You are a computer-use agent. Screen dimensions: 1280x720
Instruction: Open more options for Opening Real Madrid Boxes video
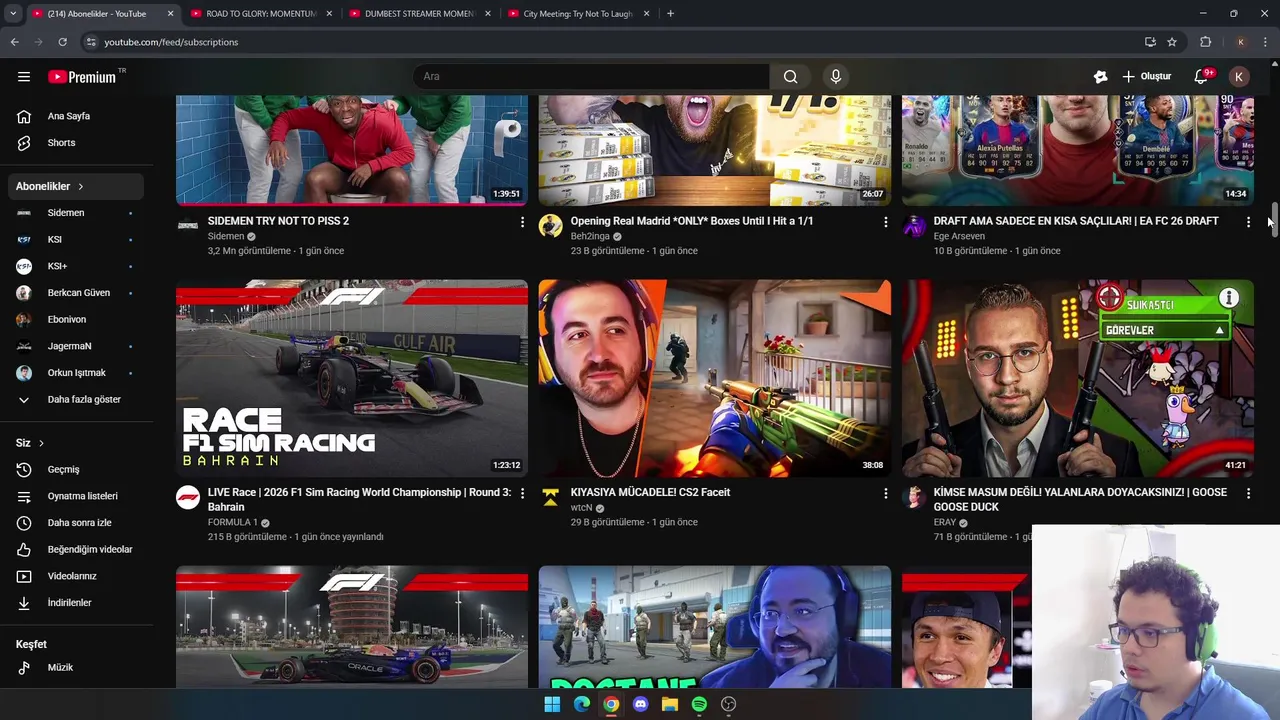click(885, 222)
